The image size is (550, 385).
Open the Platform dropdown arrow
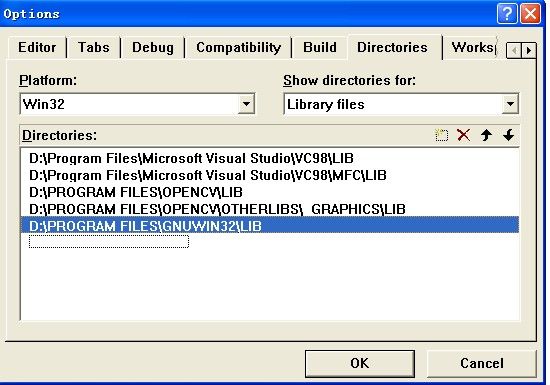point(246,104)
